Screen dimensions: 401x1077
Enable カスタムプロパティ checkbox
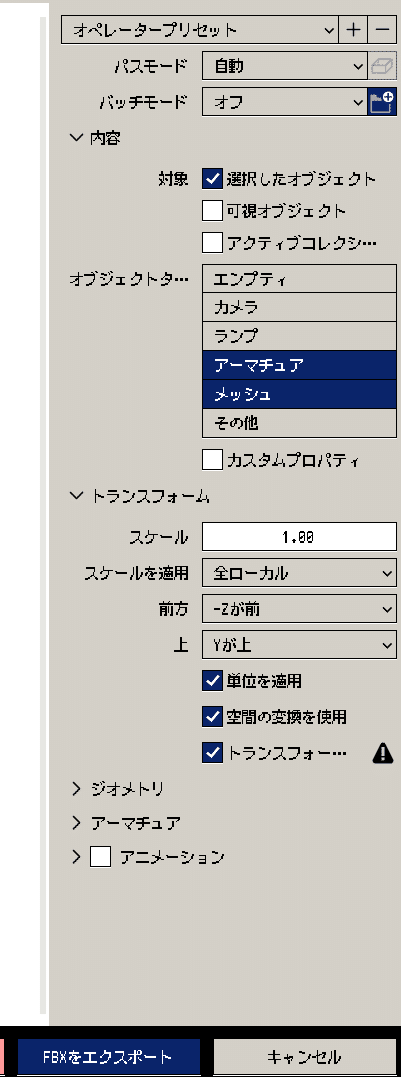click(x=212, y=461)
